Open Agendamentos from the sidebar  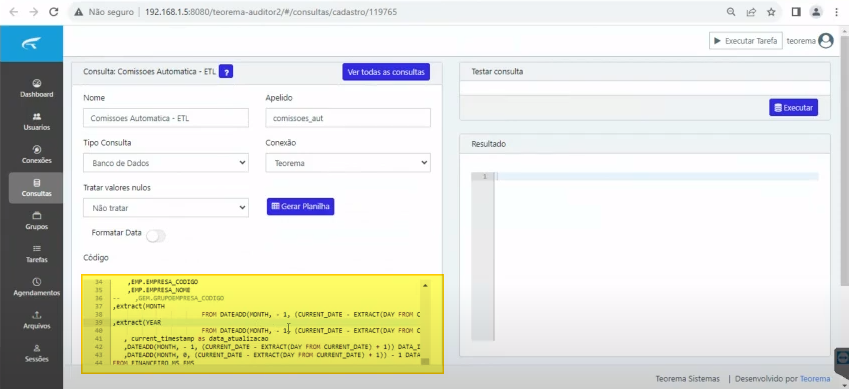[x=36, y=287]
